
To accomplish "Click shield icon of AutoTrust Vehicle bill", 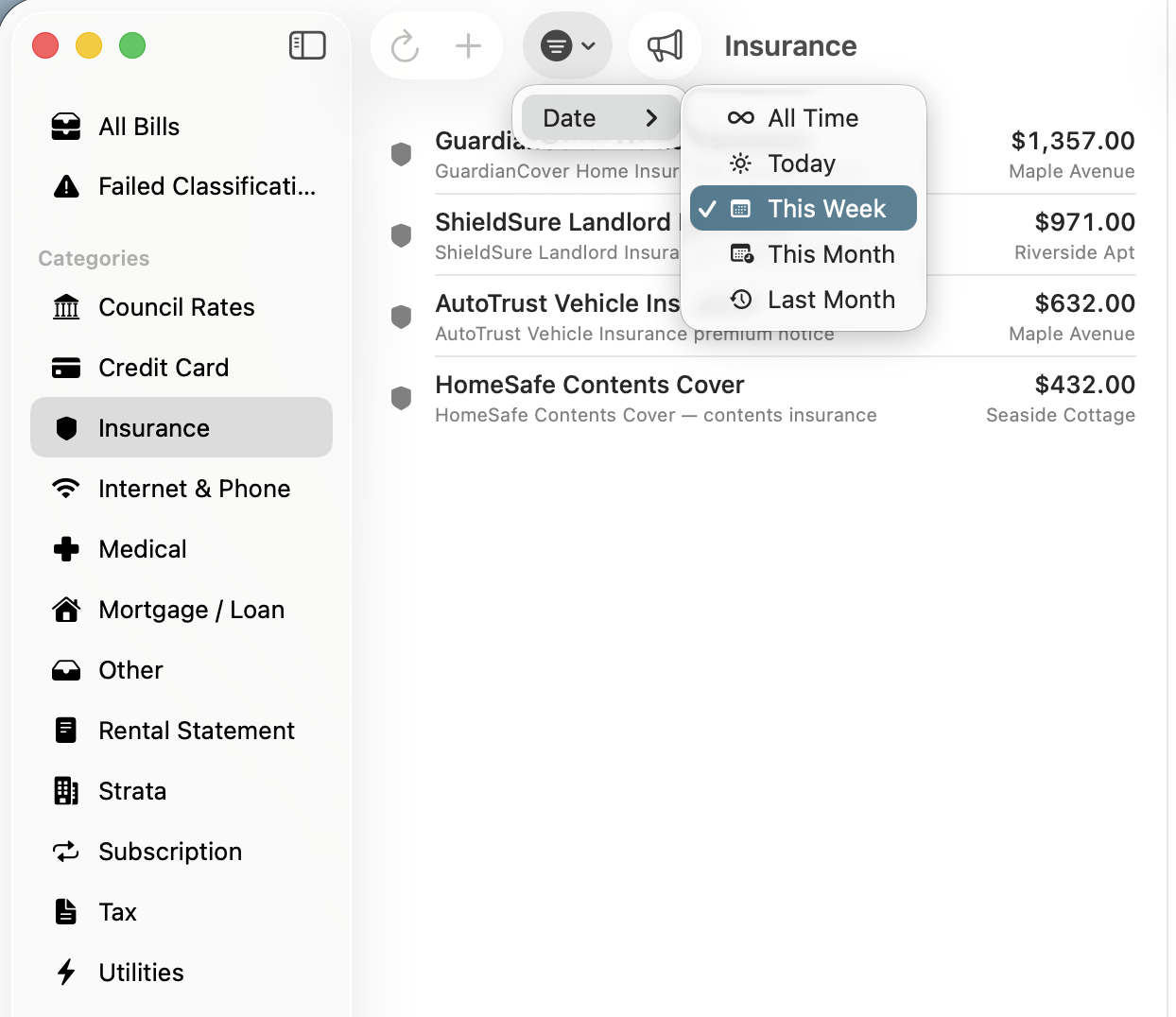I will (401, 317).
